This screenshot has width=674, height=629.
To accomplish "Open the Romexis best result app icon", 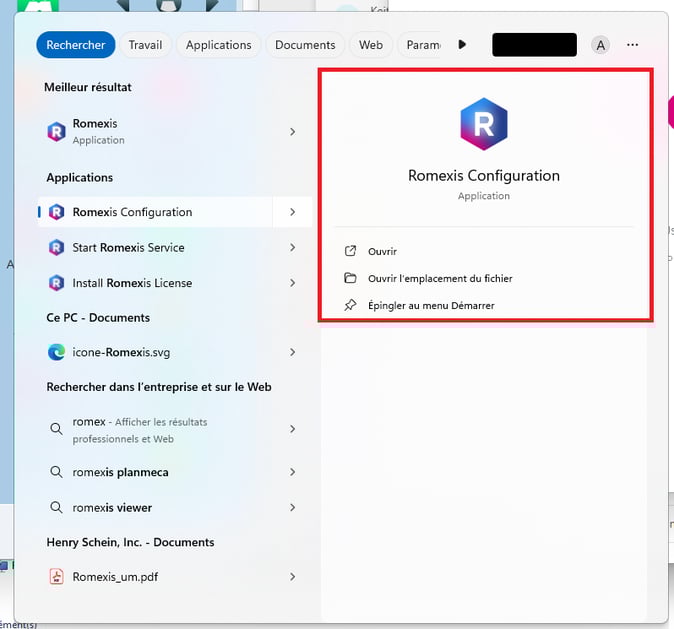I will [56, 131].
